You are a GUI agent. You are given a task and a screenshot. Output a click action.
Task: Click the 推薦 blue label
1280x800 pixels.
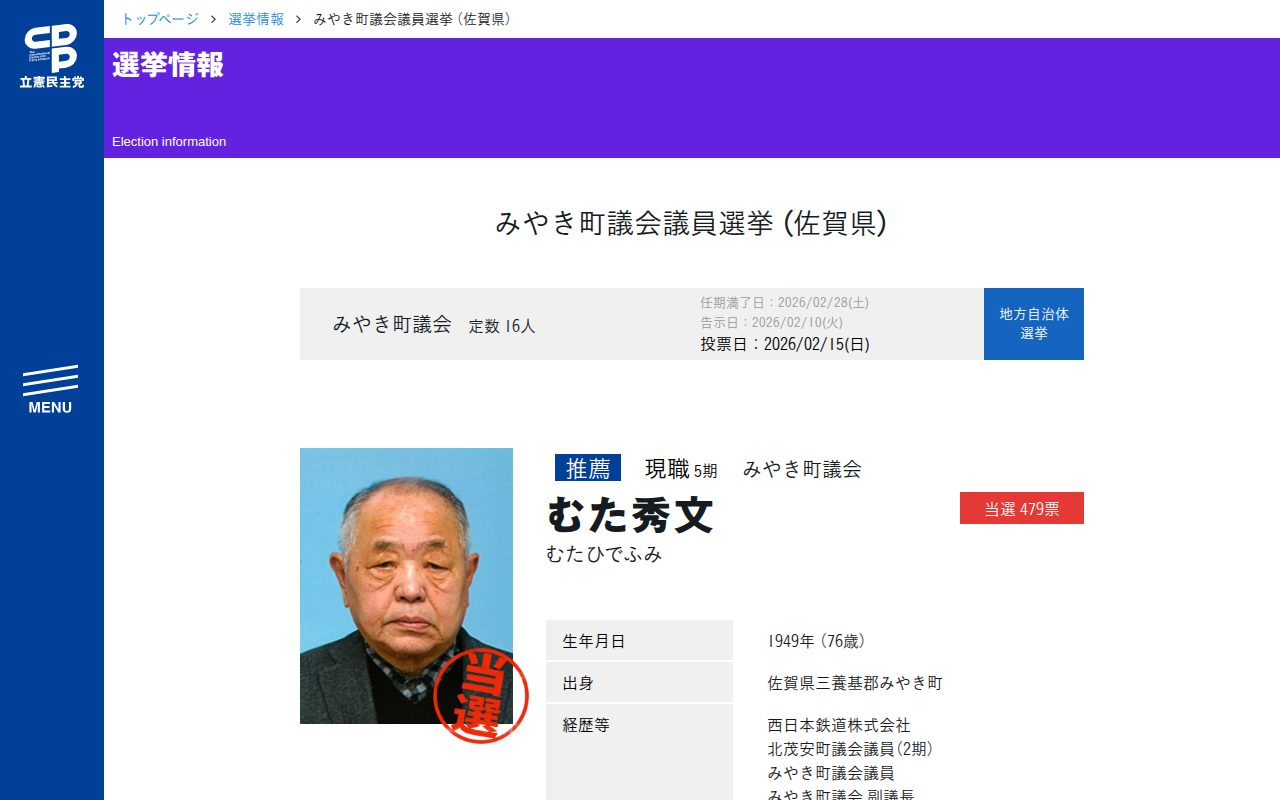coord(588,468)
